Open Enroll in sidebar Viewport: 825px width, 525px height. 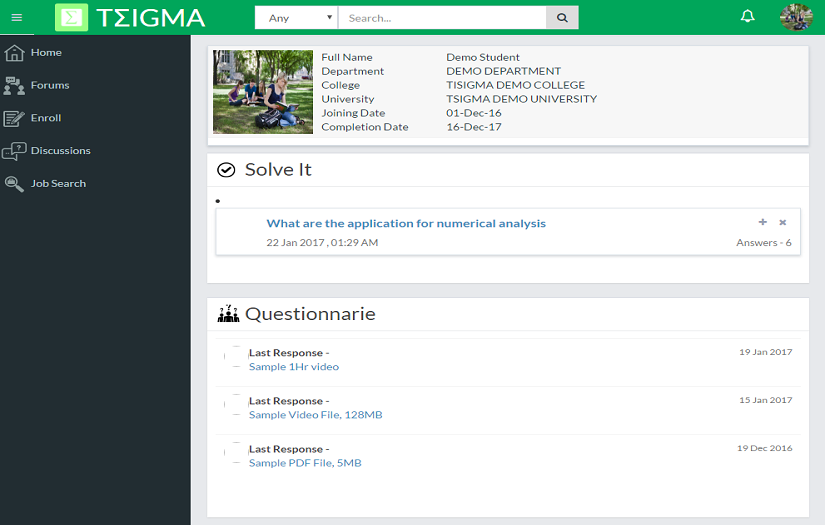tap(46, 118)
